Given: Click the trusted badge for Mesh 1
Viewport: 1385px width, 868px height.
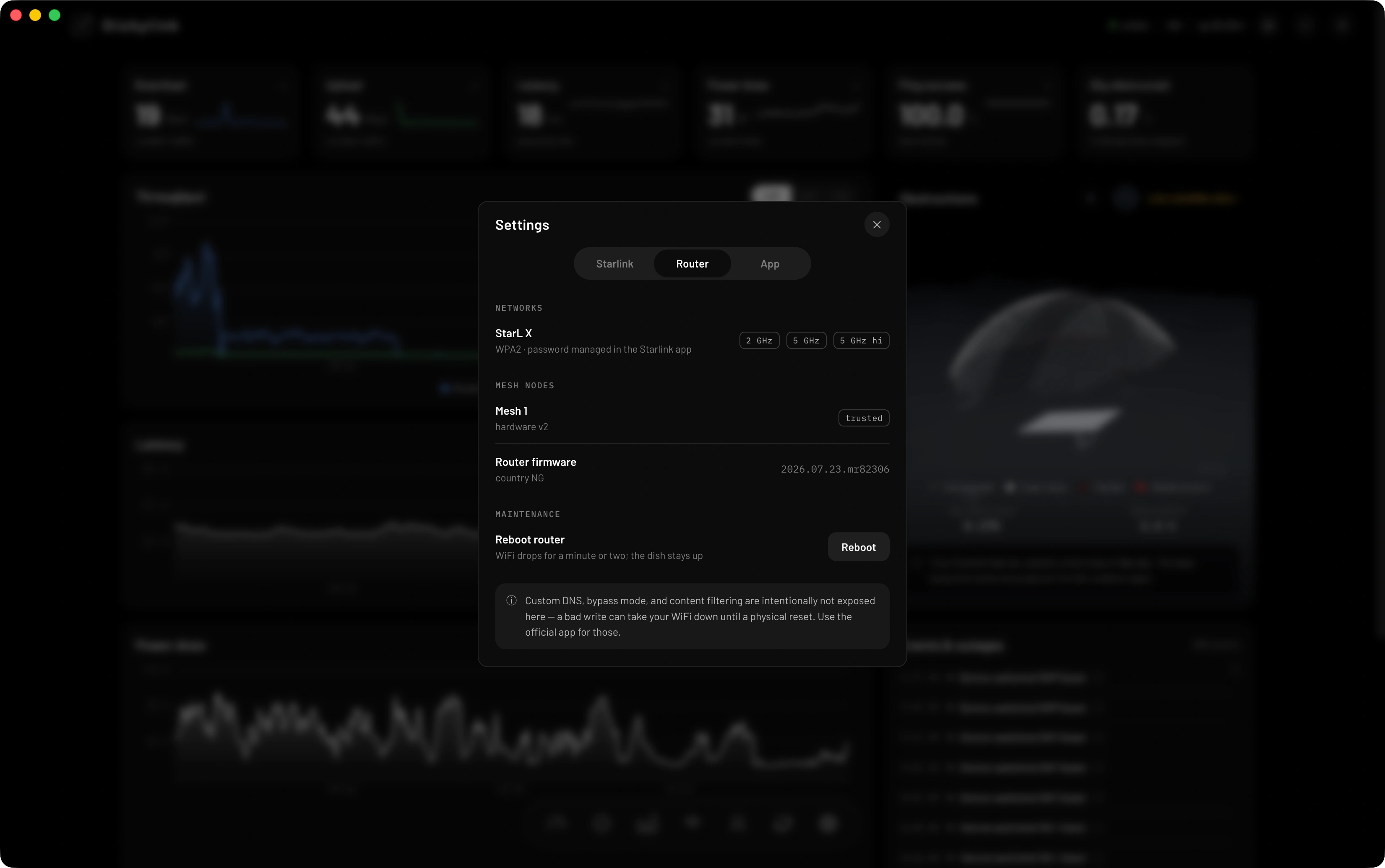Looking at the screenshot, I should tap(864, 418).
